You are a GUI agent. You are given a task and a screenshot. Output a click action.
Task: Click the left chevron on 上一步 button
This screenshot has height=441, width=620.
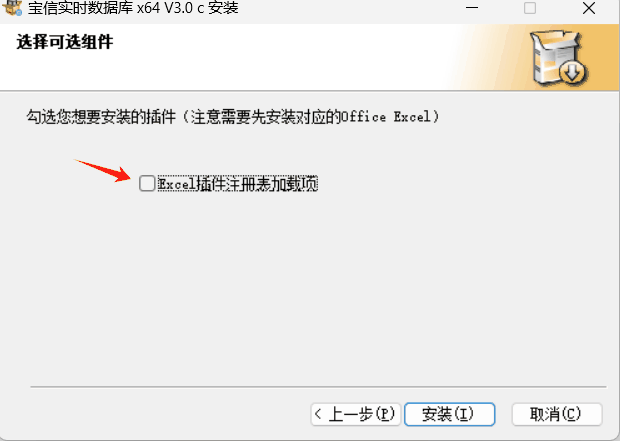[x=318, y=414]
